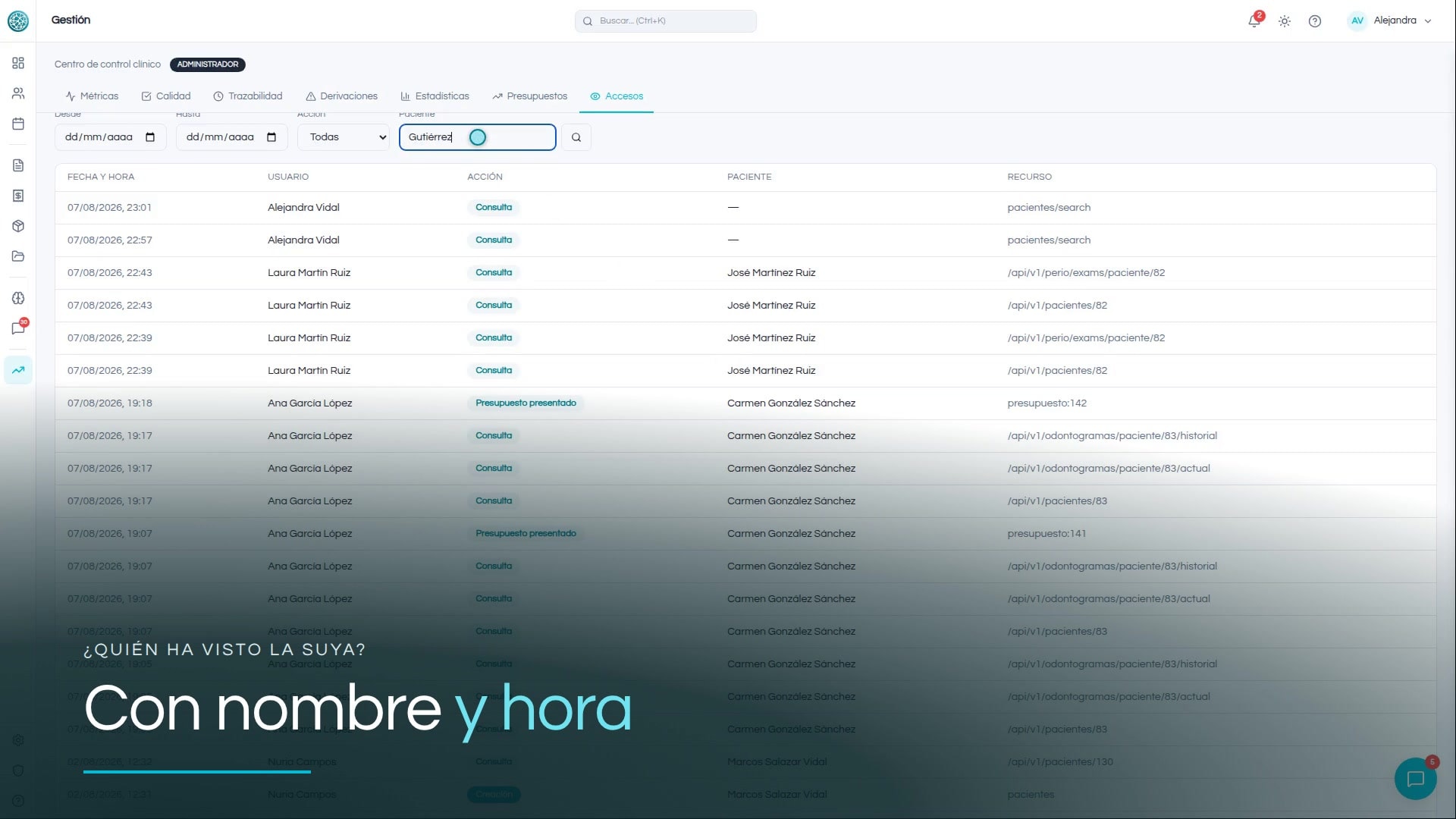This screenshot has height=819, width=1456.
Task: Click the AV avatar circle
Action: [1357, 20]
